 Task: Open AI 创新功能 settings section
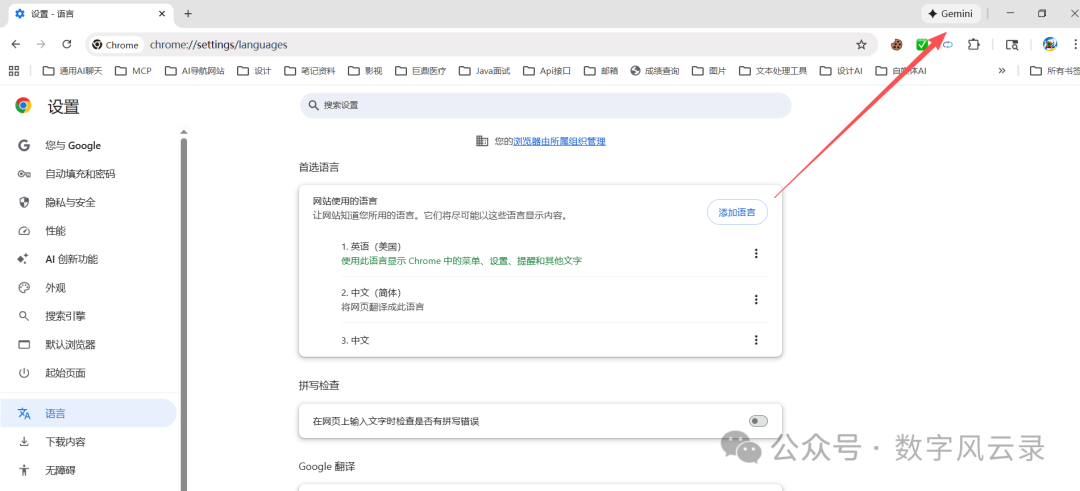click(x=72, y=260)
